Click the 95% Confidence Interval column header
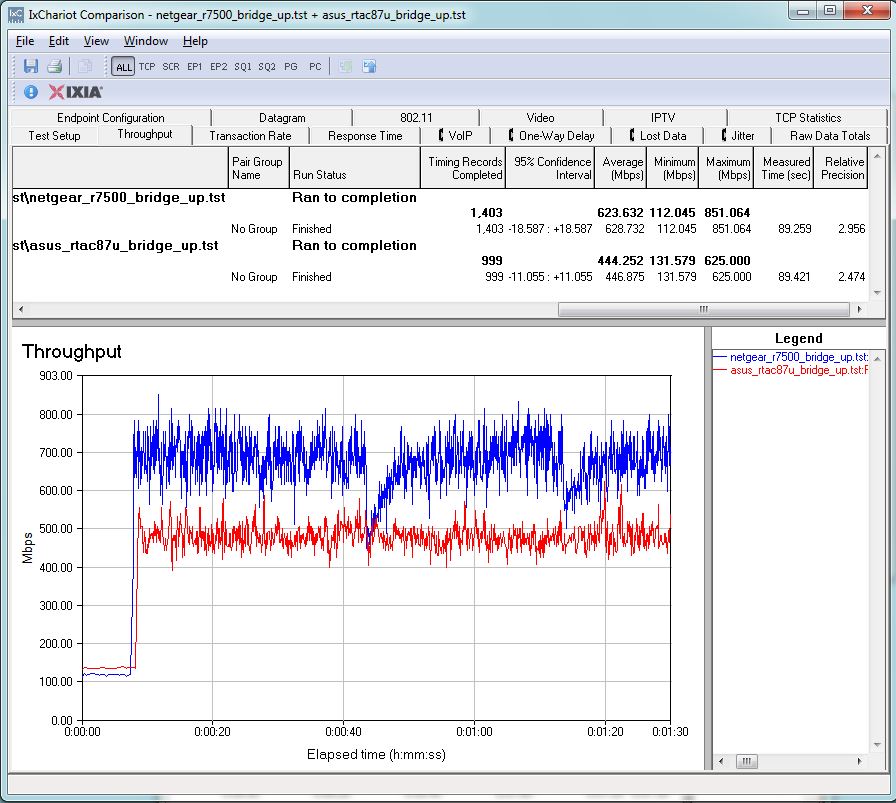 [550, 168]
